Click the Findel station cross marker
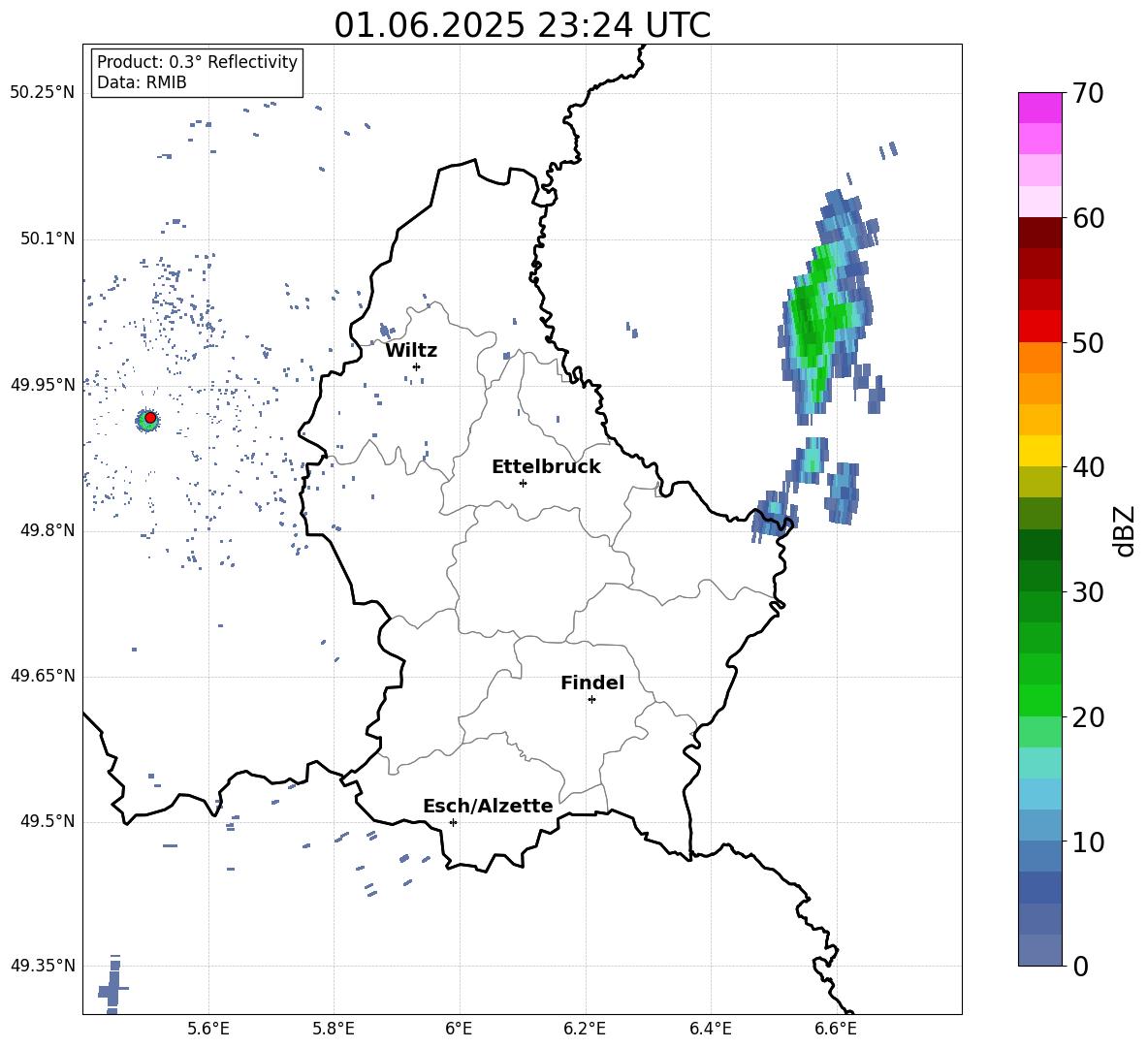Screen dimensions: 1148x1048 tap(591, 700)
